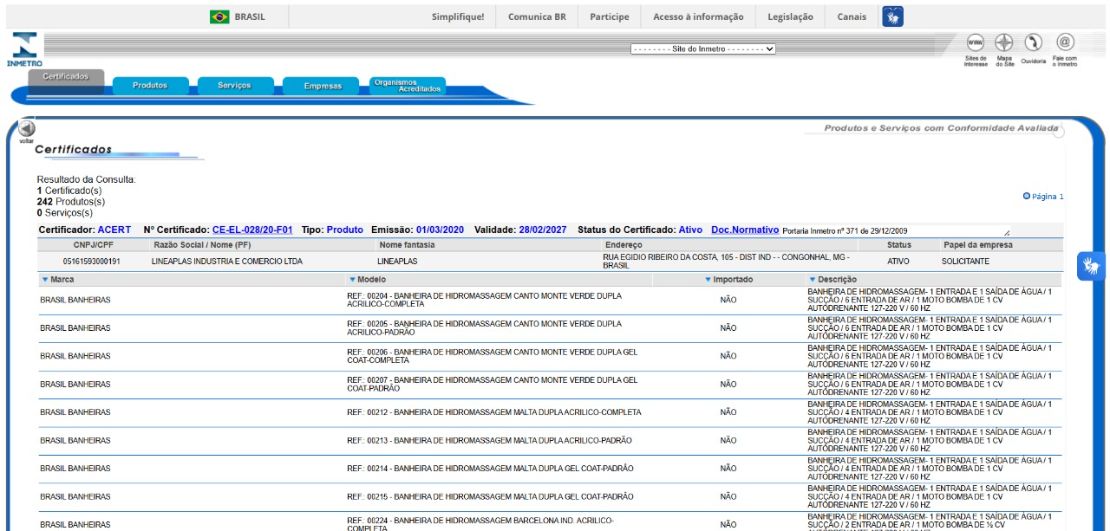Go back with the voltar arrow
Viewport: 1110px width, 531px height.
[x=26, y=128]
